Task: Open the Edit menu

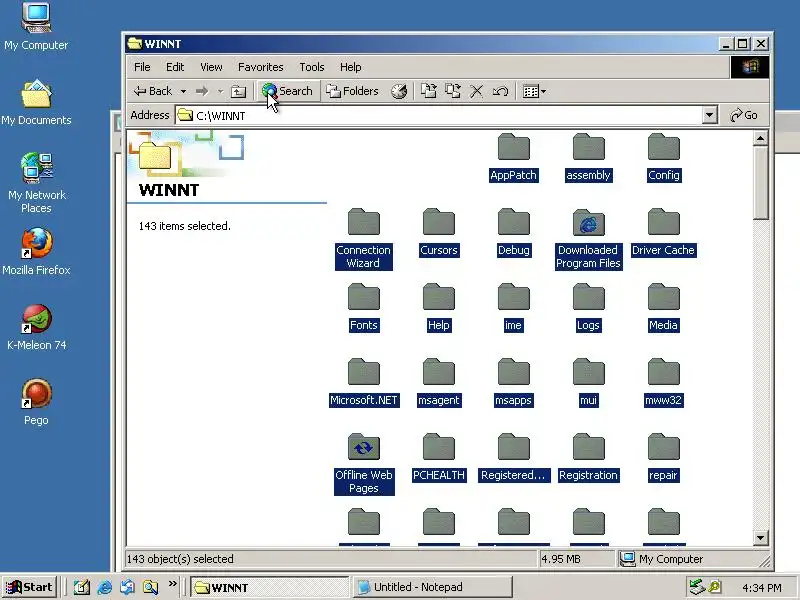Action: [x=174, y=67]
